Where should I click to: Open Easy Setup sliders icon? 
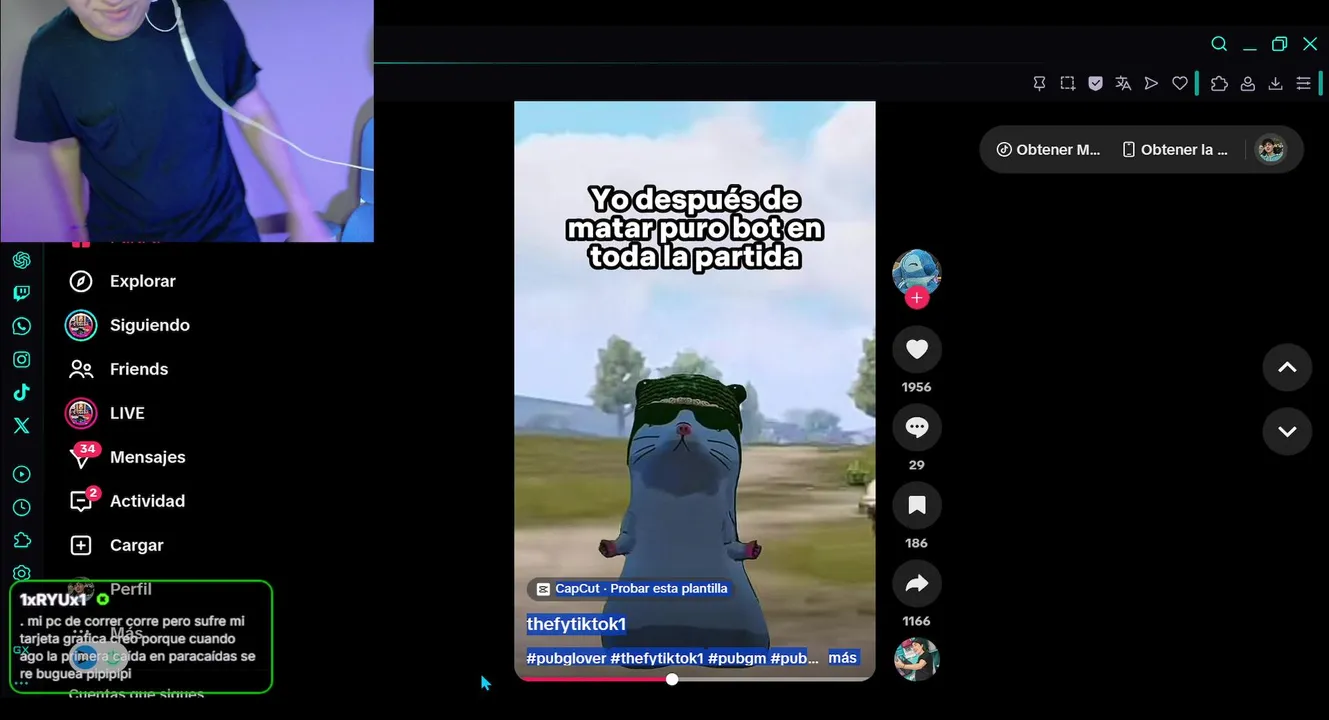coord(1303,84)
